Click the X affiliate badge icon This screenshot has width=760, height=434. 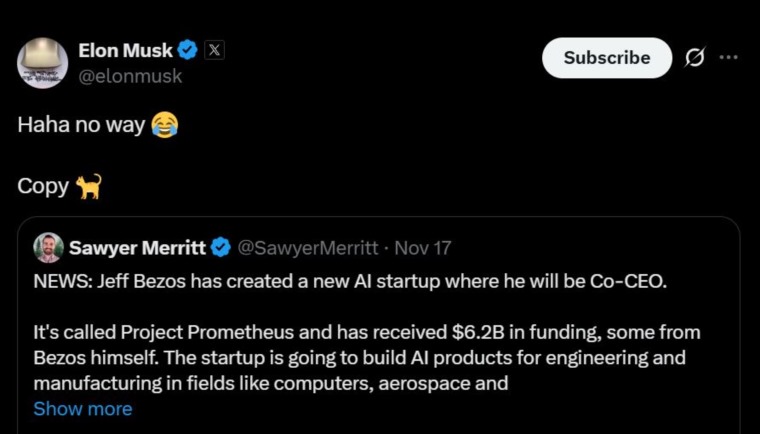click(x=214, y=50)
